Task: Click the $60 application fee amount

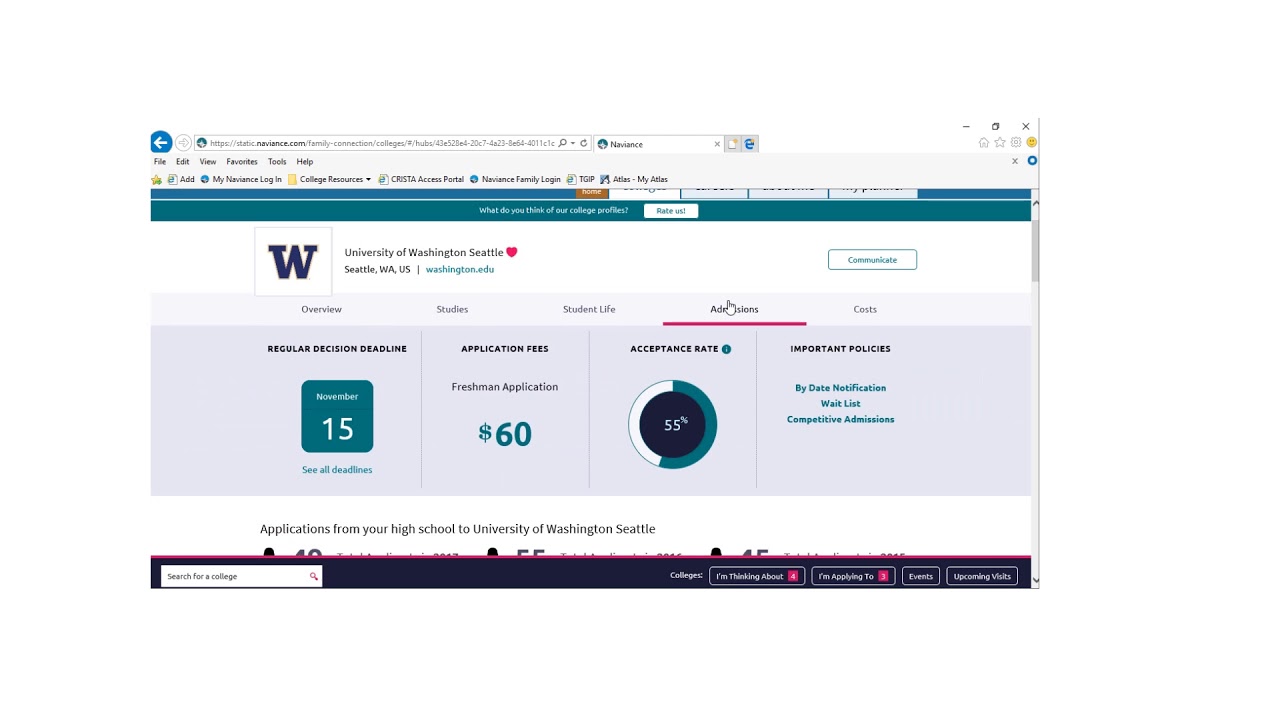Action: pos(505,434)
